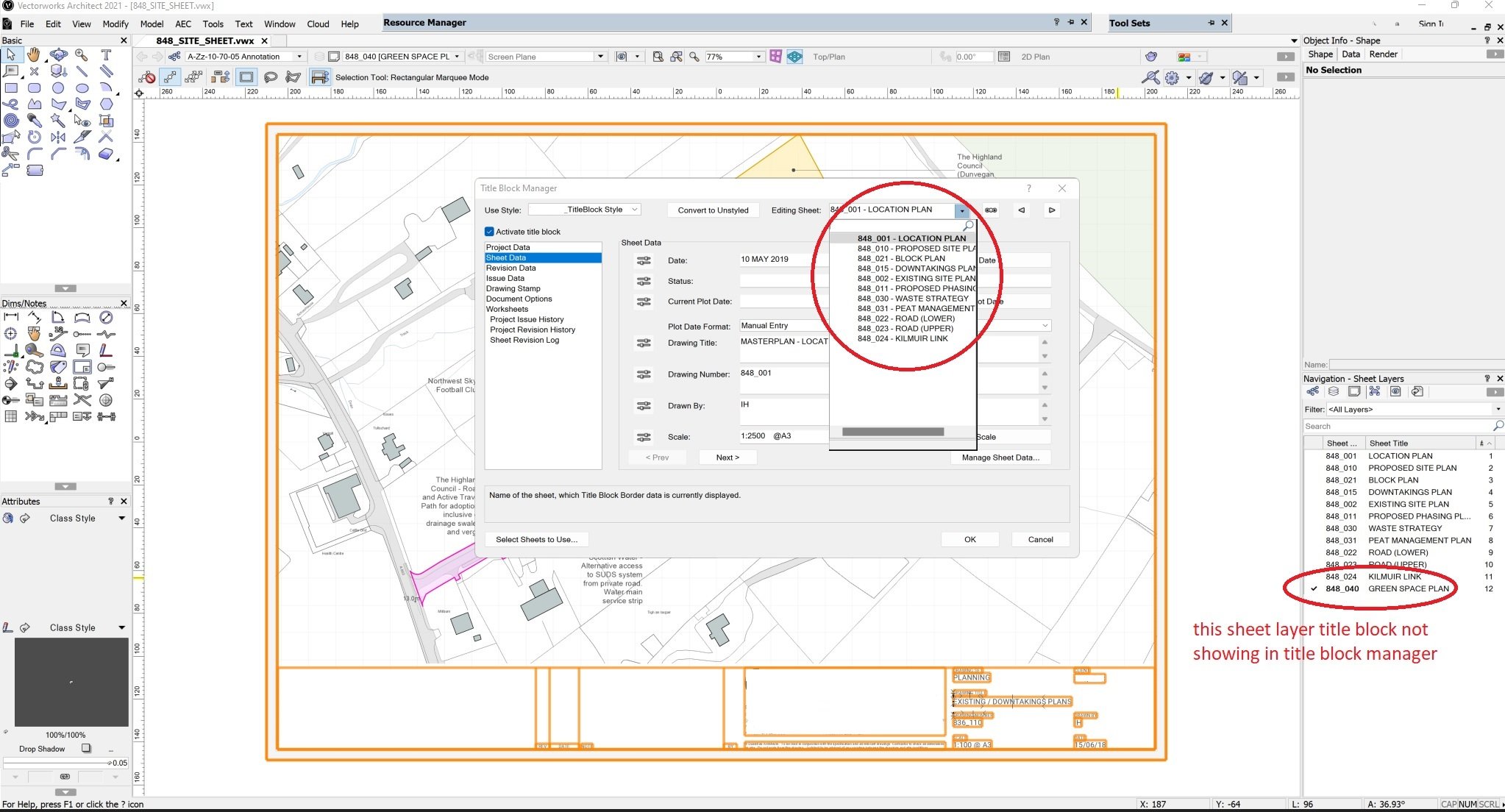1505x812 pixels.
Task: Open the Filter All Layers dropdown
Action: pos(1498,409)
